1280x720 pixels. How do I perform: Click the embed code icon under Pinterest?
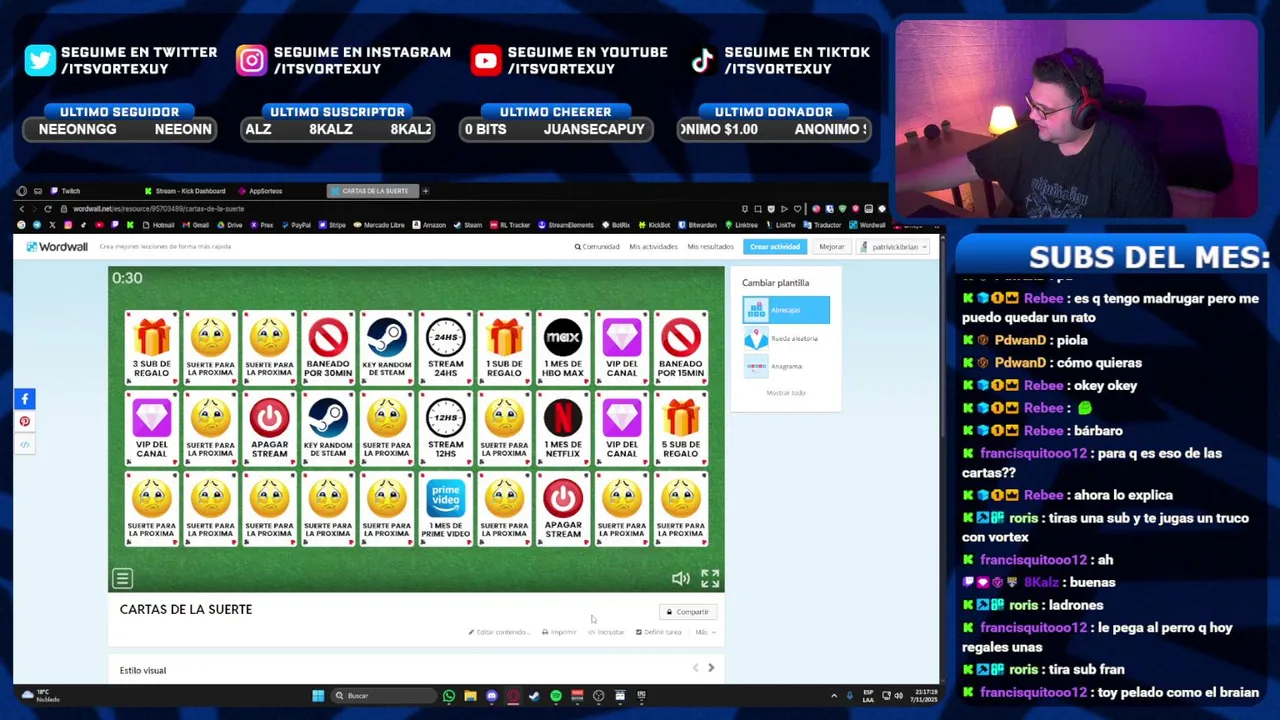click(25, 445)
